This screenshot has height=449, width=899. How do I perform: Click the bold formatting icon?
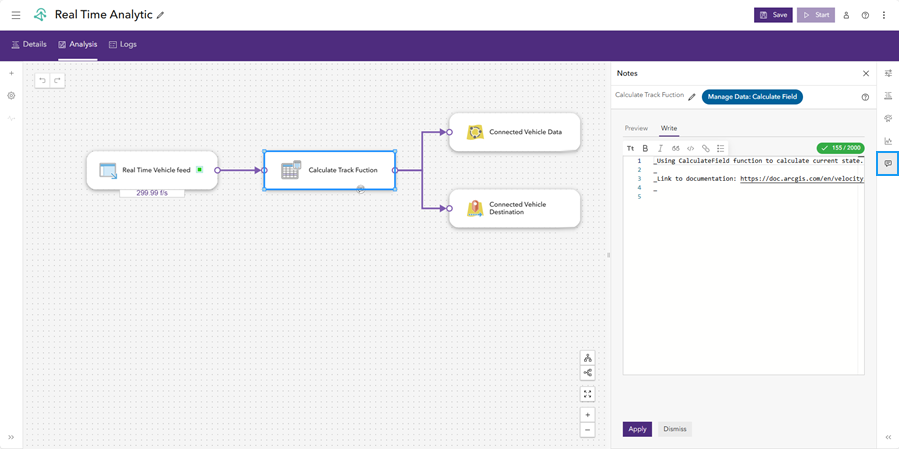(x=645, y=148)
